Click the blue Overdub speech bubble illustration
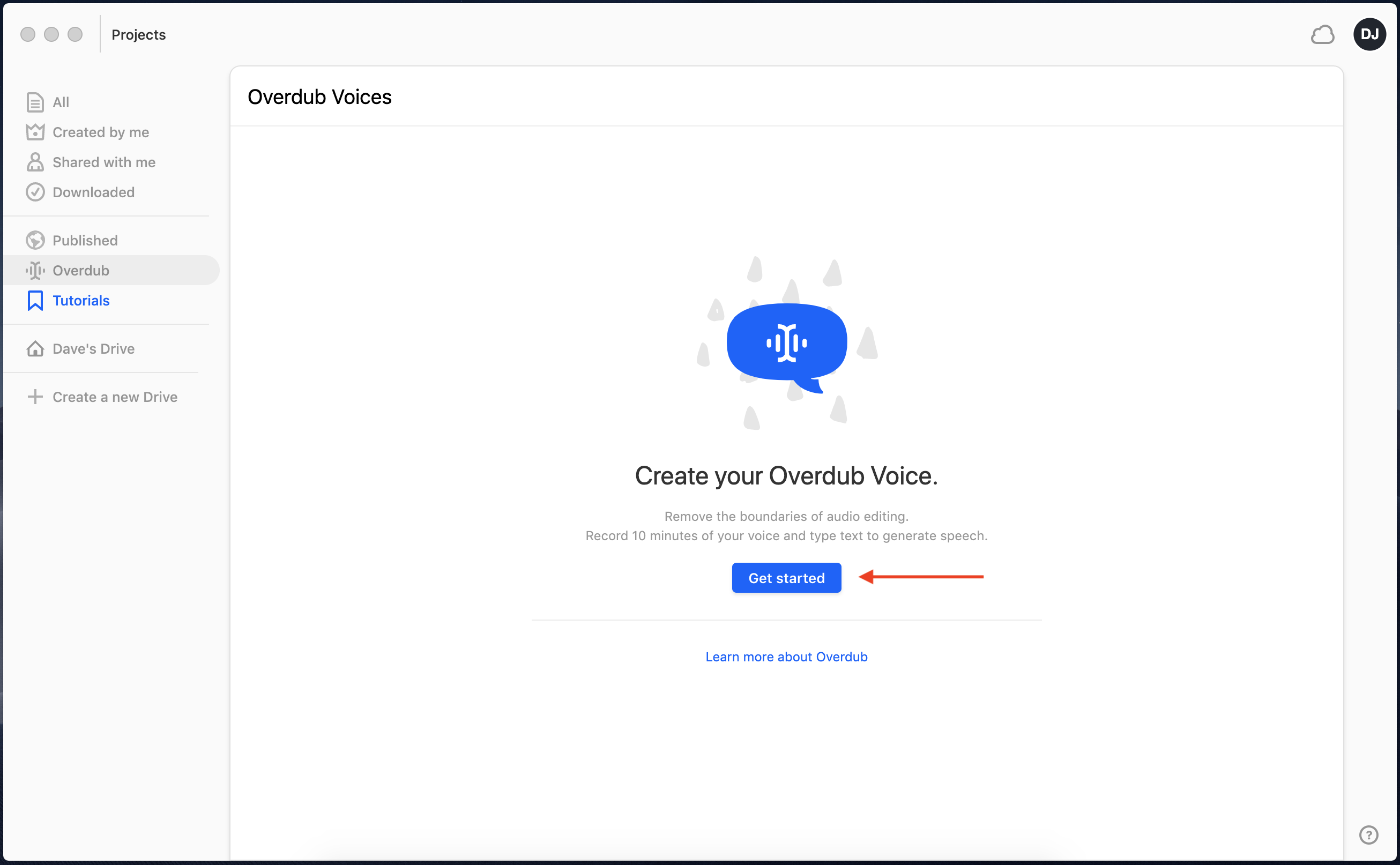This screenshot has width=1400, height=865. [787, 347]
